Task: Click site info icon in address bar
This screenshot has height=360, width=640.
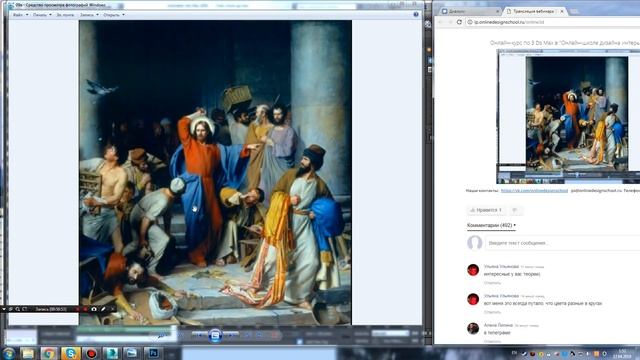Action: pos(470,22)
